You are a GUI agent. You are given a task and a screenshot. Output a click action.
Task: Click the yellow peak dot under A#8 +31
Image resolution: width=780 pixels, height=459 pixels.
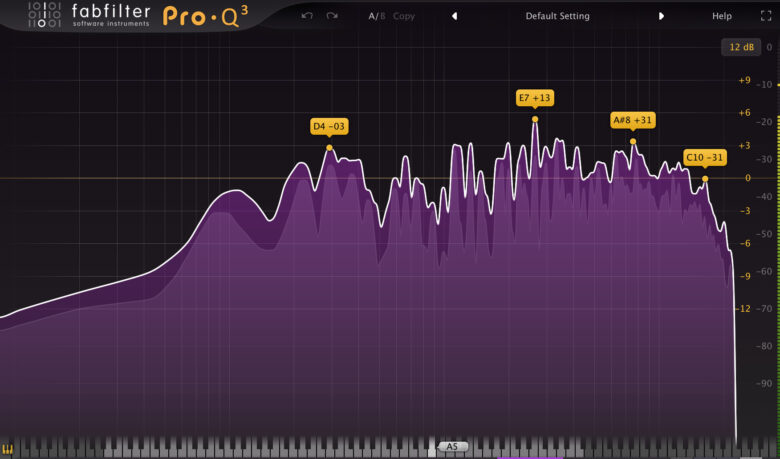click(633, 142)
